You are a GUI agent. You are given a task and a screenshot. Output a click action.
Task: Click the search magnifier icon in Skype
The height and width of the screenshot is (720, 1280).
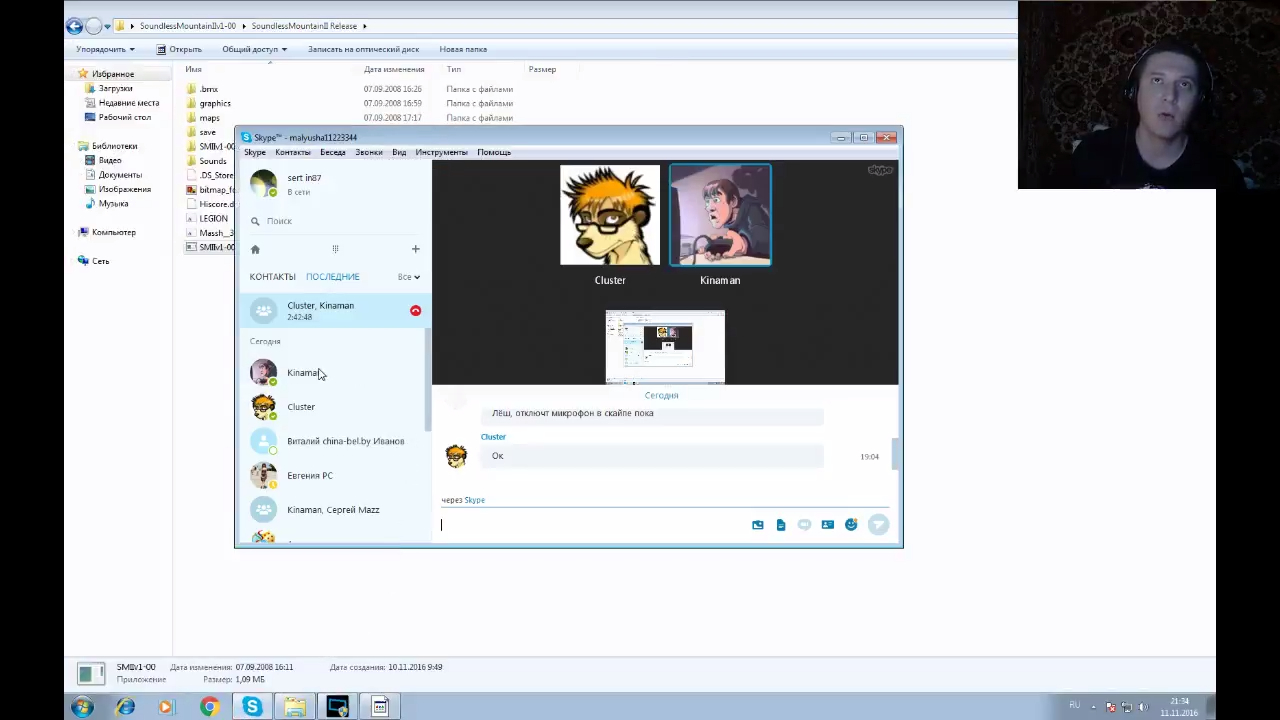click(x=255, y=221)
